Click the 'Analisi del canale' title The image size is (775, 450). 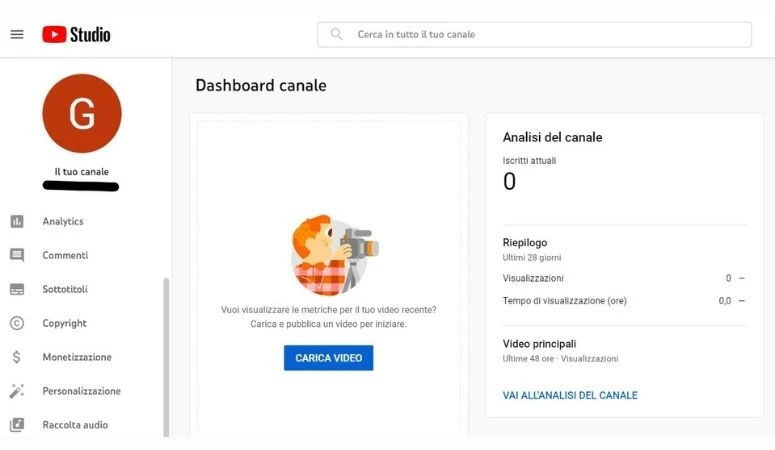coord(553,137)
